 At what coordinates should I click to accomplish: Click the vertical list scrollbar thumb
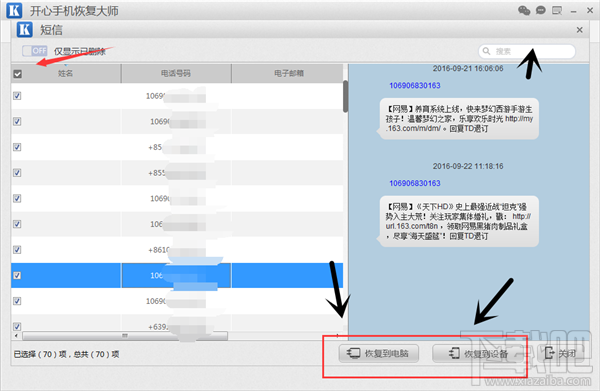coord(346,96)
